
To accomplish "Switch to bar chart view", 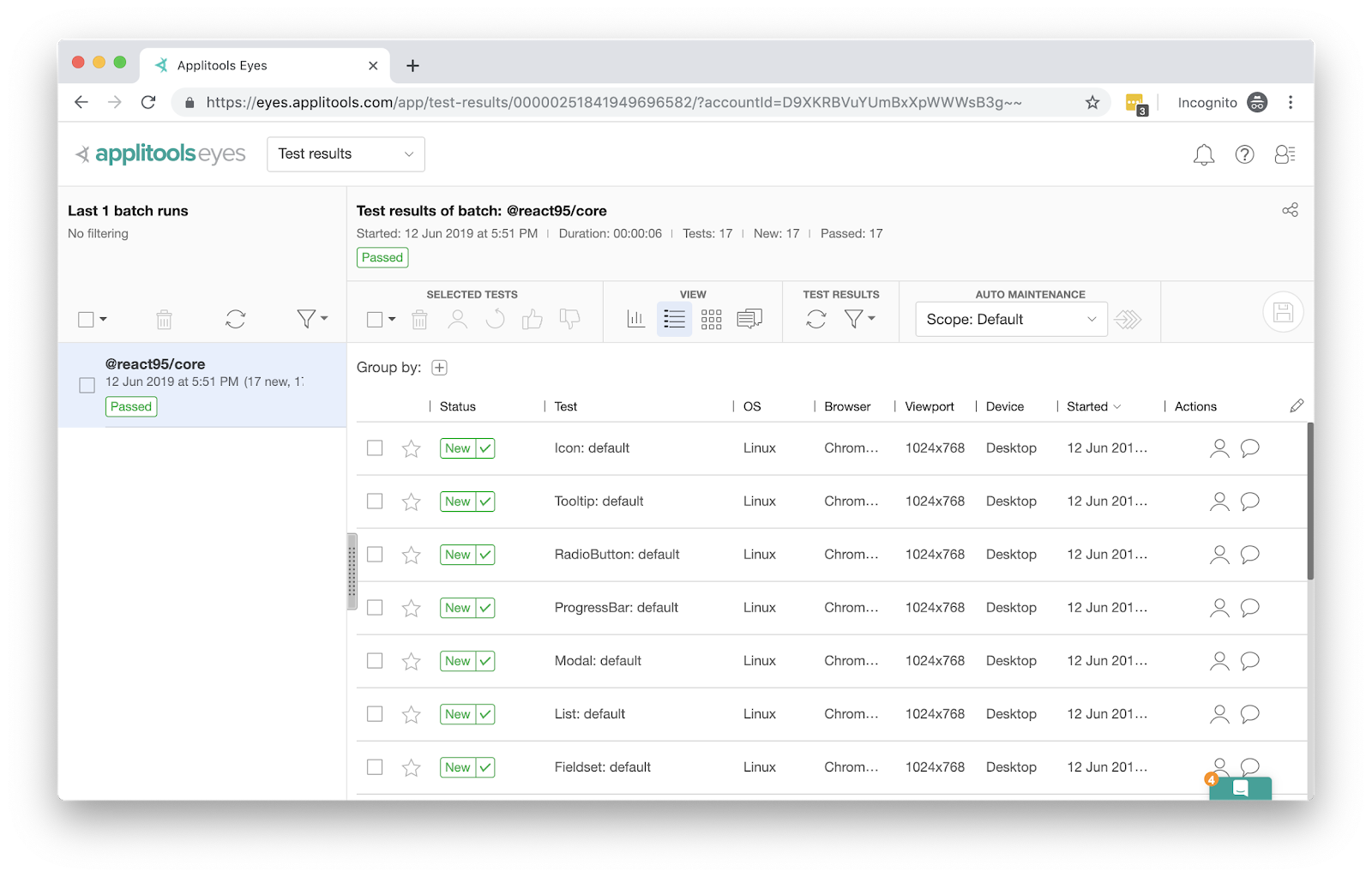I will coord(635,319).
